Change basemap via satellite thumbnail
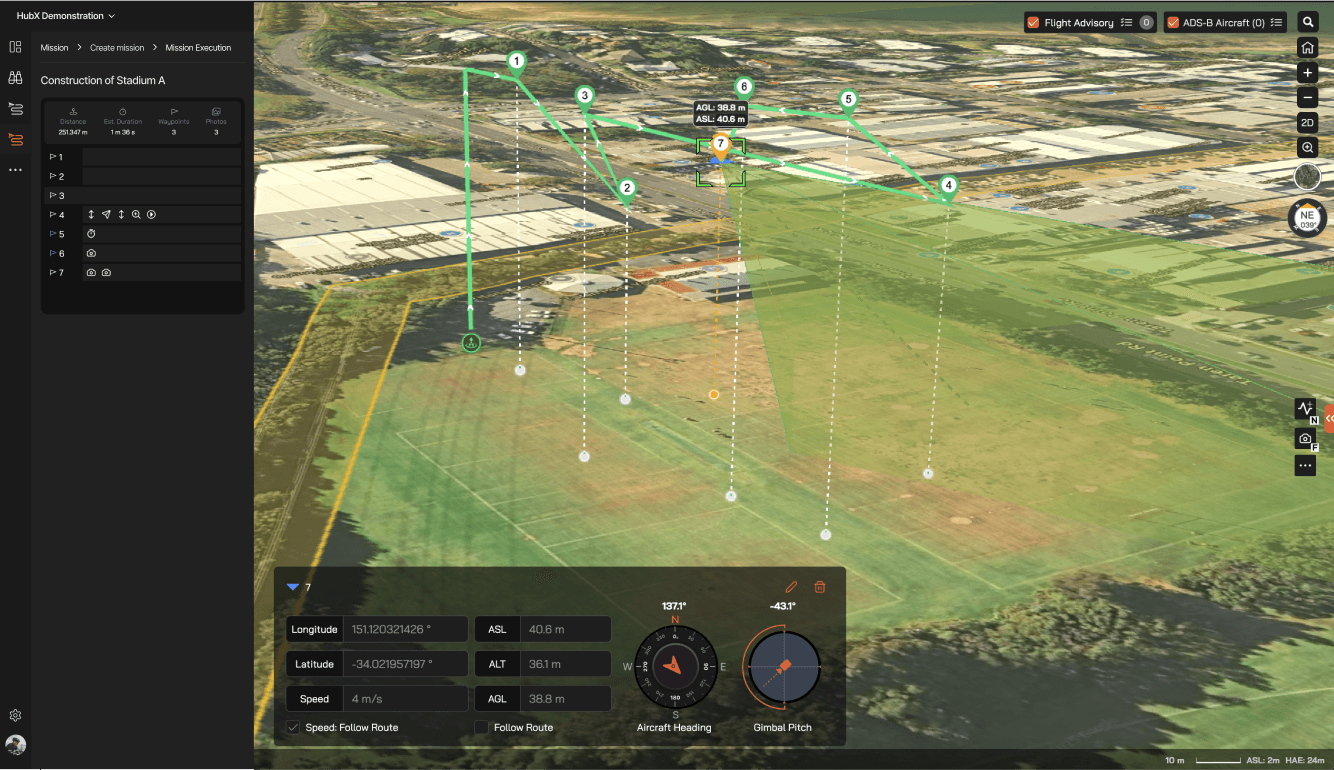1334x770 pixels. coord(1307,177)
